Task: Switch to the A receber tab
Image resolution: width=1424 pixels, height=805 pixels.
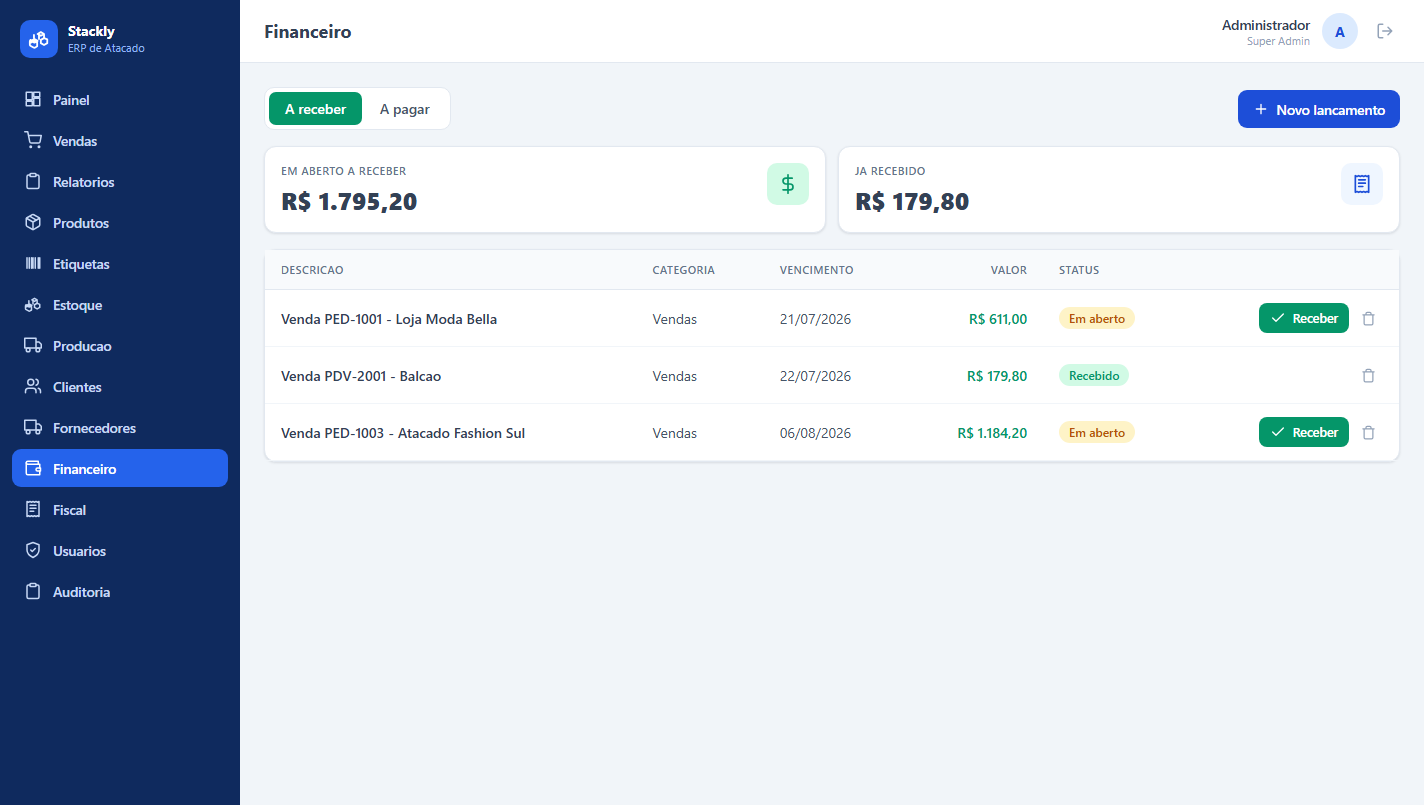Action: click(x=315, y=109)
